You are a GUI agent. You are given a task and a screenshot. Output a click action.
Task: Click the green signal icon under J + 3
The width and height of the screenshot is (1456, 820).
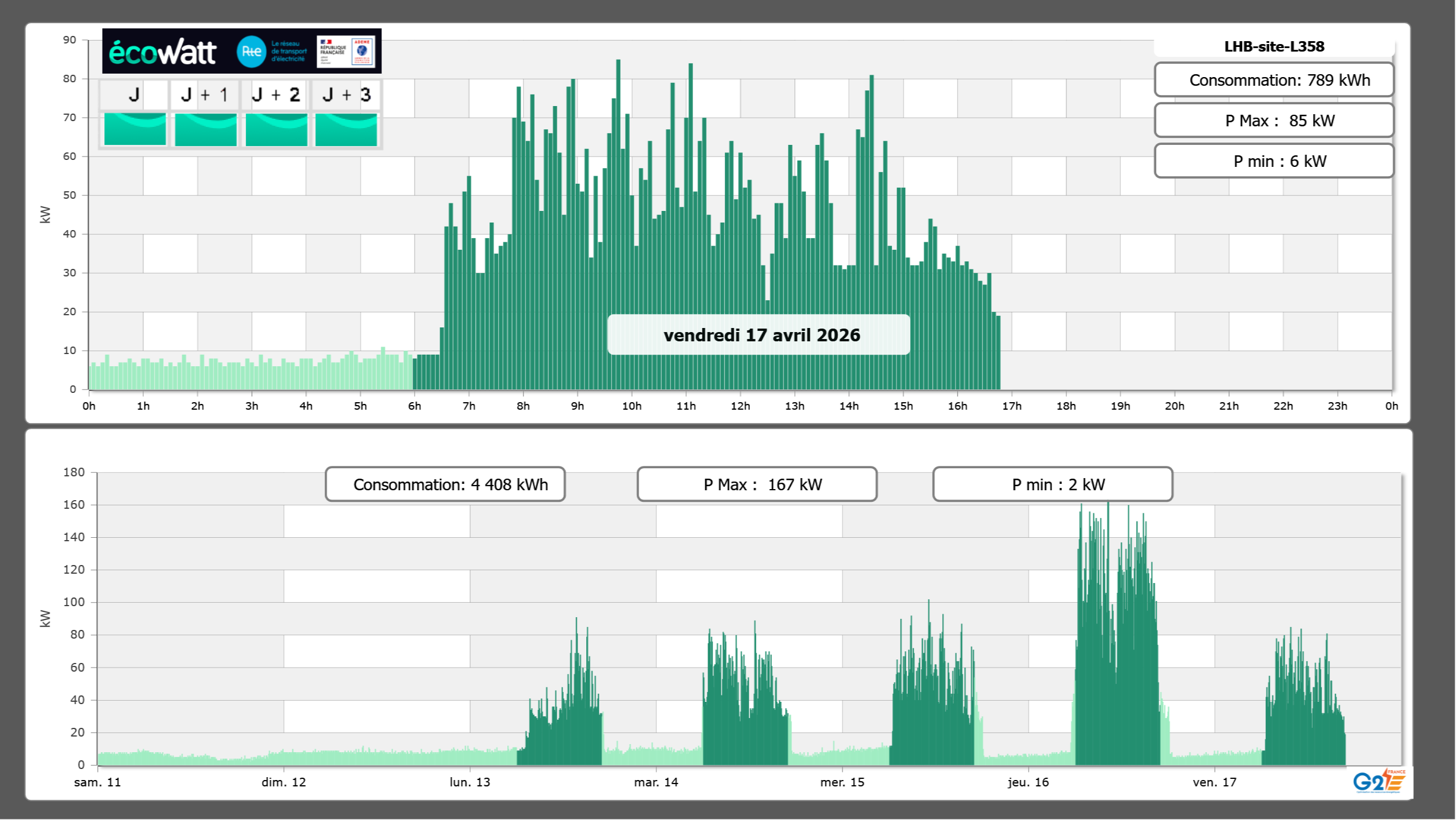[x=346, y=129]
